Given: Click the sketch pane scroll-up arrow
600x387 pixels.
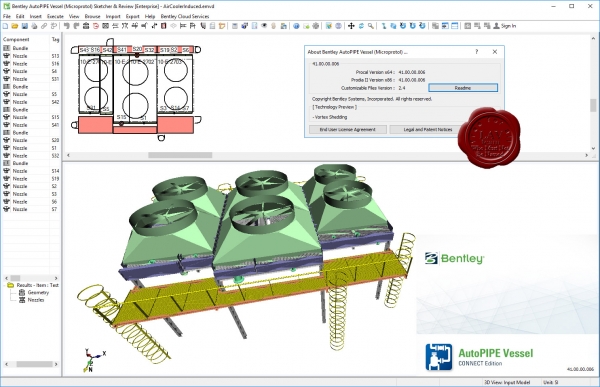Looking at the screenshot, I should pos(593,39).
